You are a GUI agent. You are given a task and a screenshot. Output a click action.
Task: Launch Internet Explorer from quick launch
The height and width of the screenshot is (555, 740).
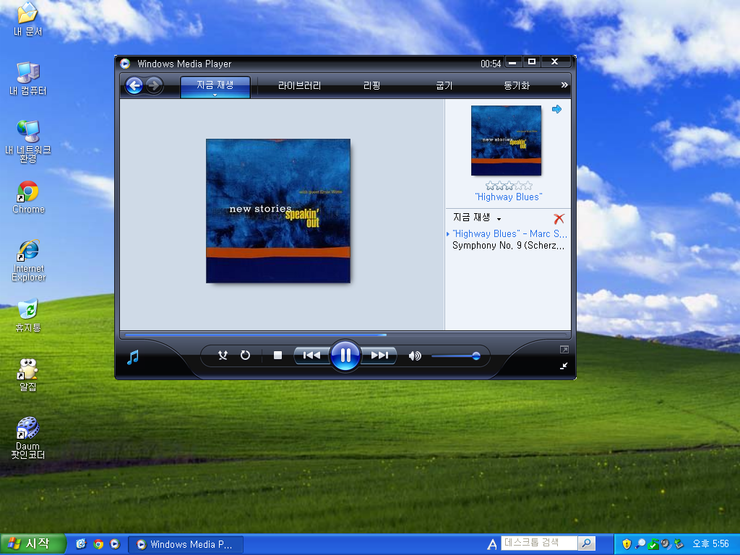point(81,544)
